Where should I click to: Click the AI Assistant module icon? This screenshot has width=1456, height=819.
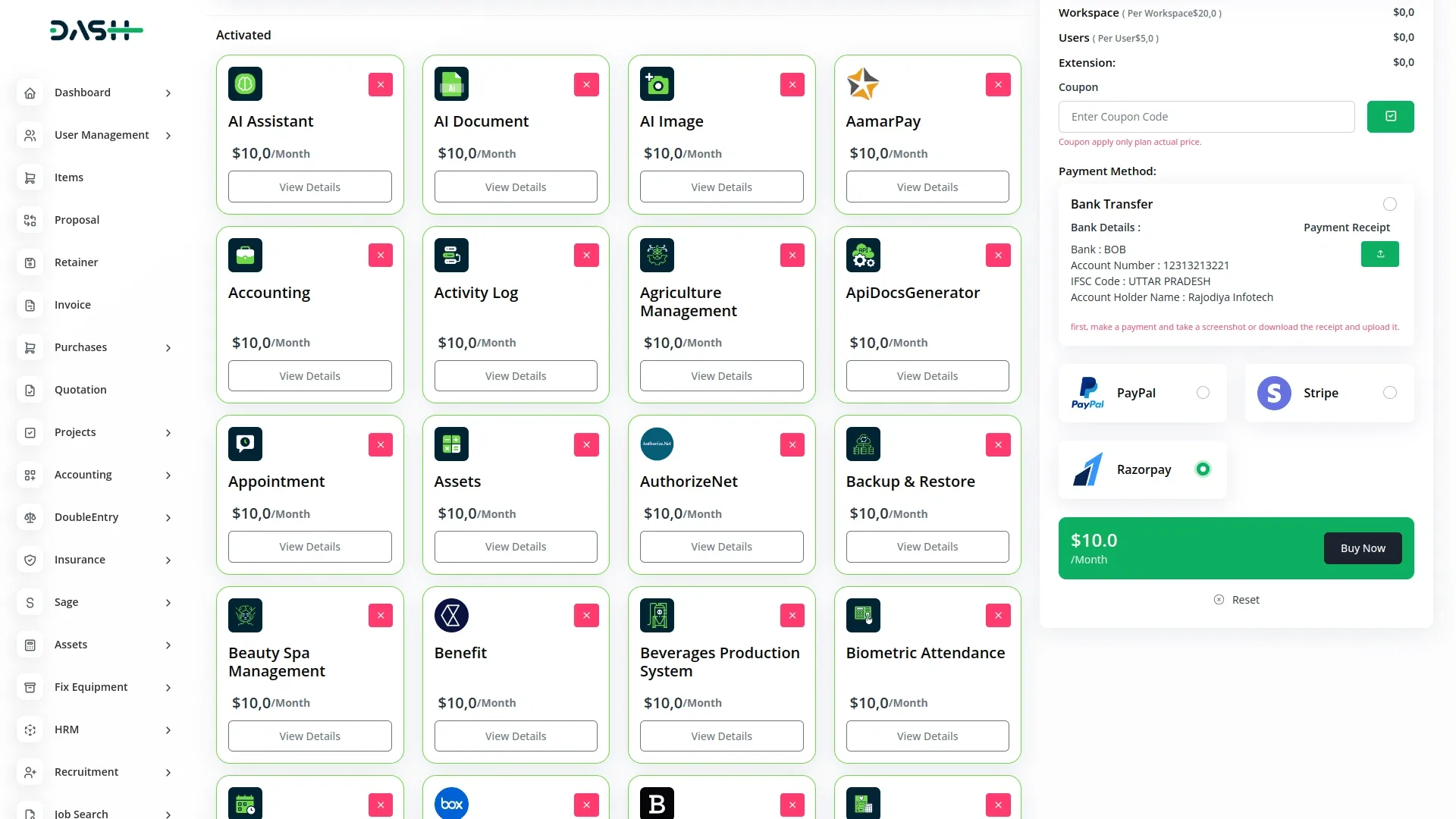pyautogui.click(x=244, y=83)
